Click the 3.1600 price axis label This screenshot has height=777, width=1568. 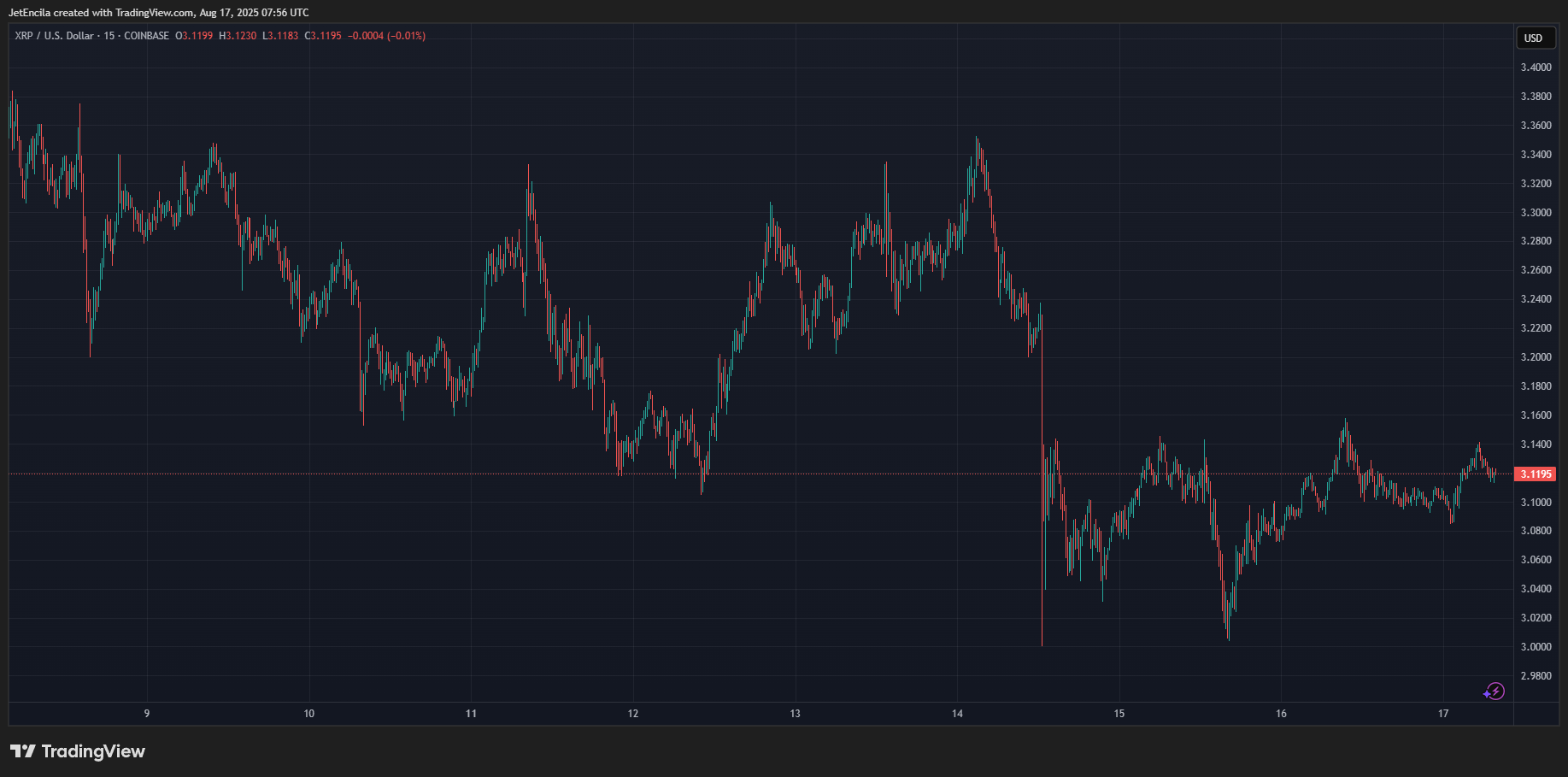[1536, 415]
